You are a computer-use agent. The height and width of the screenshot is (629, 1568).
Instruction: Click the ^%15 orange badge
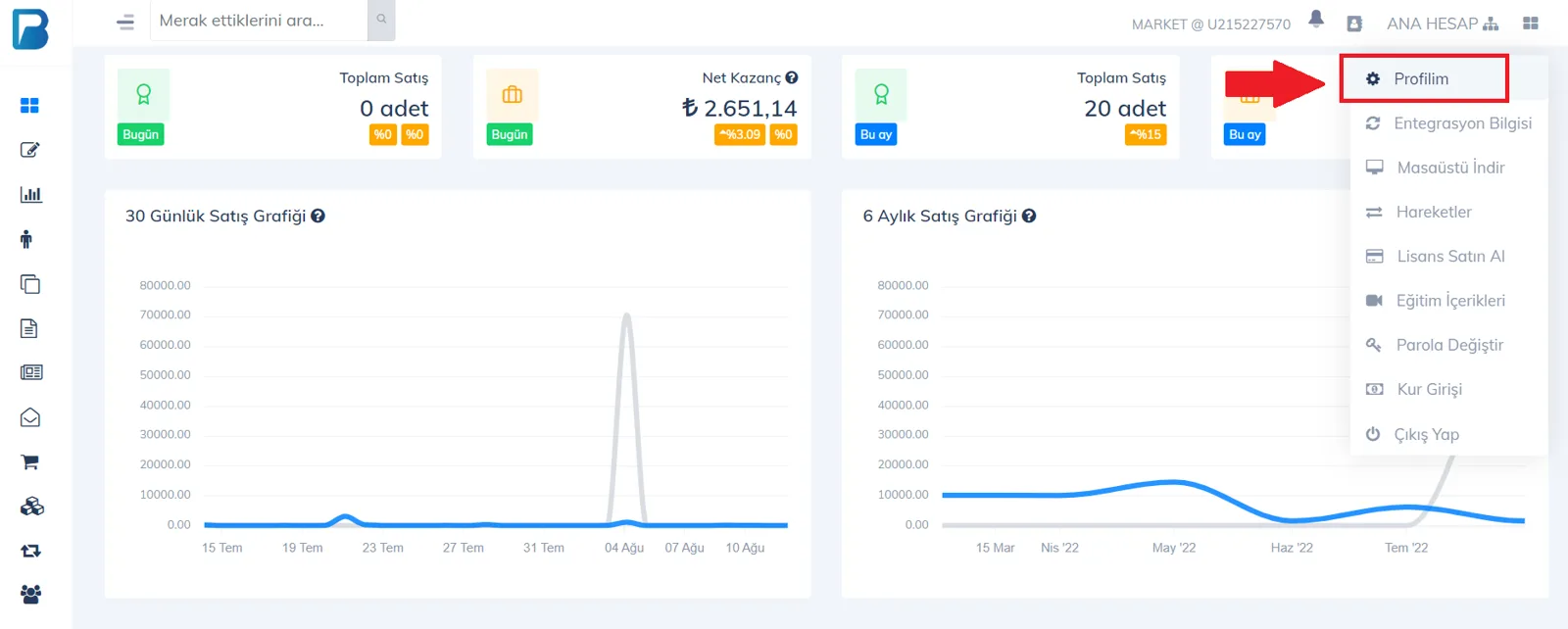tap(1146, 134)
